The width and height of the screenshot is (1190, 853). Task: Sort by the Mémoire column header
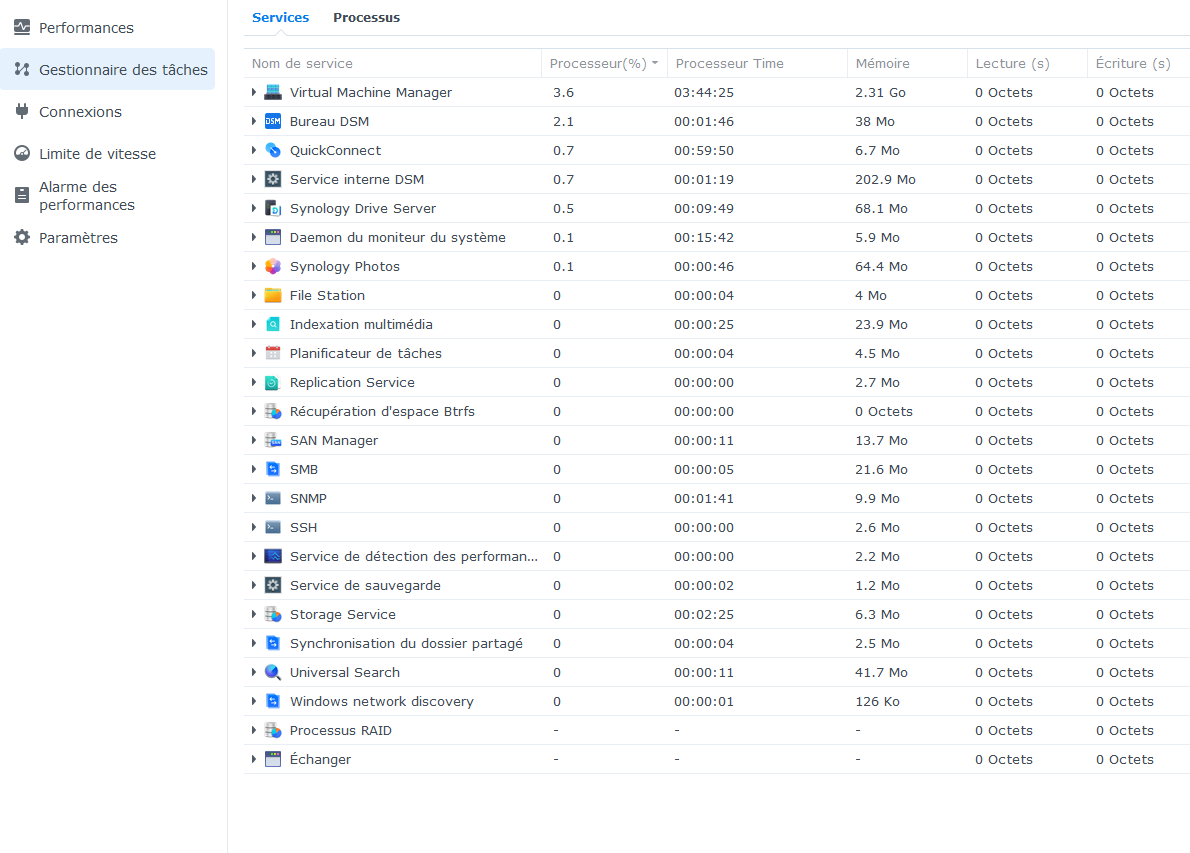[x=907, y=64]
